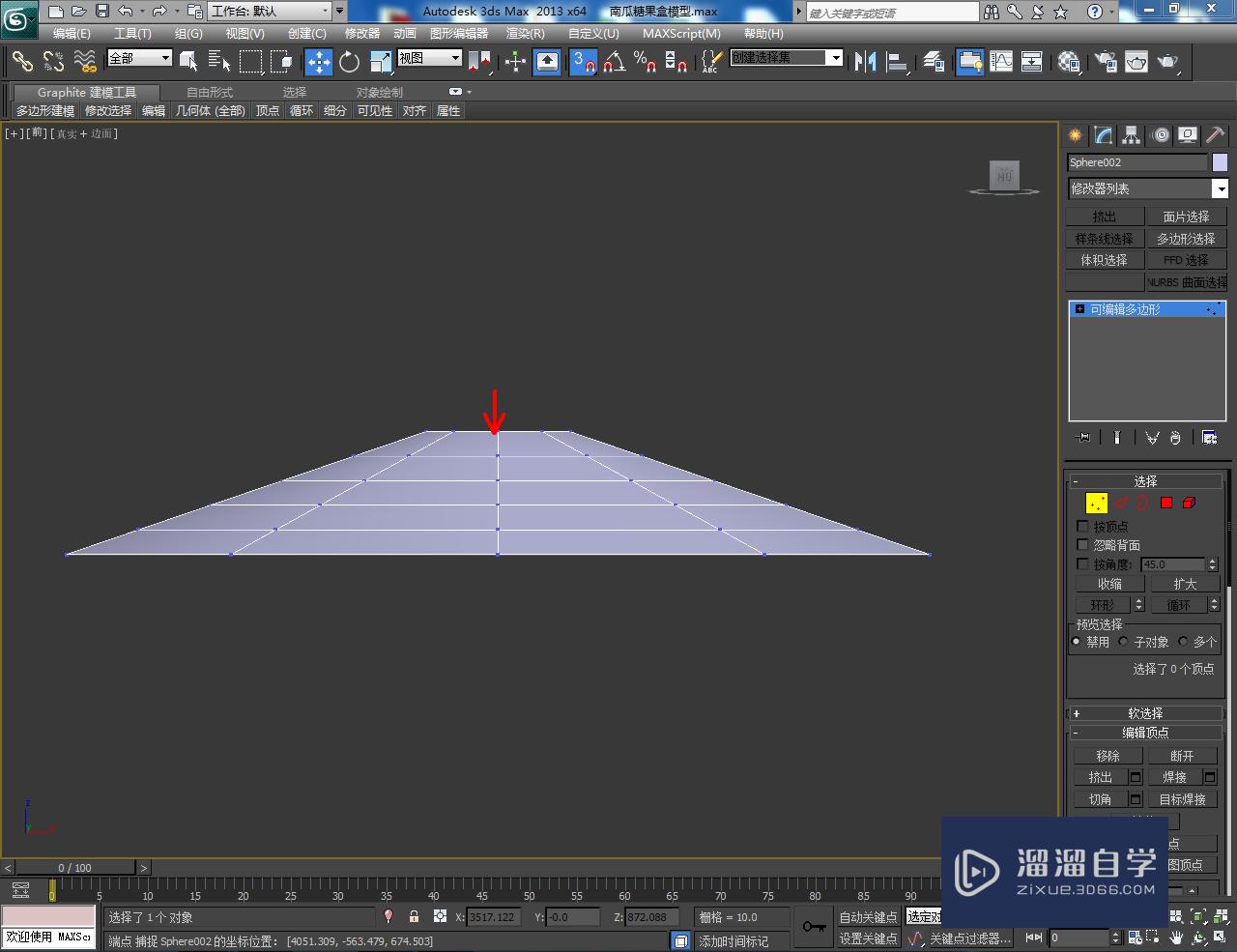Click the Align tool icon
This screenshot has height=952, width=1237.
898,62
